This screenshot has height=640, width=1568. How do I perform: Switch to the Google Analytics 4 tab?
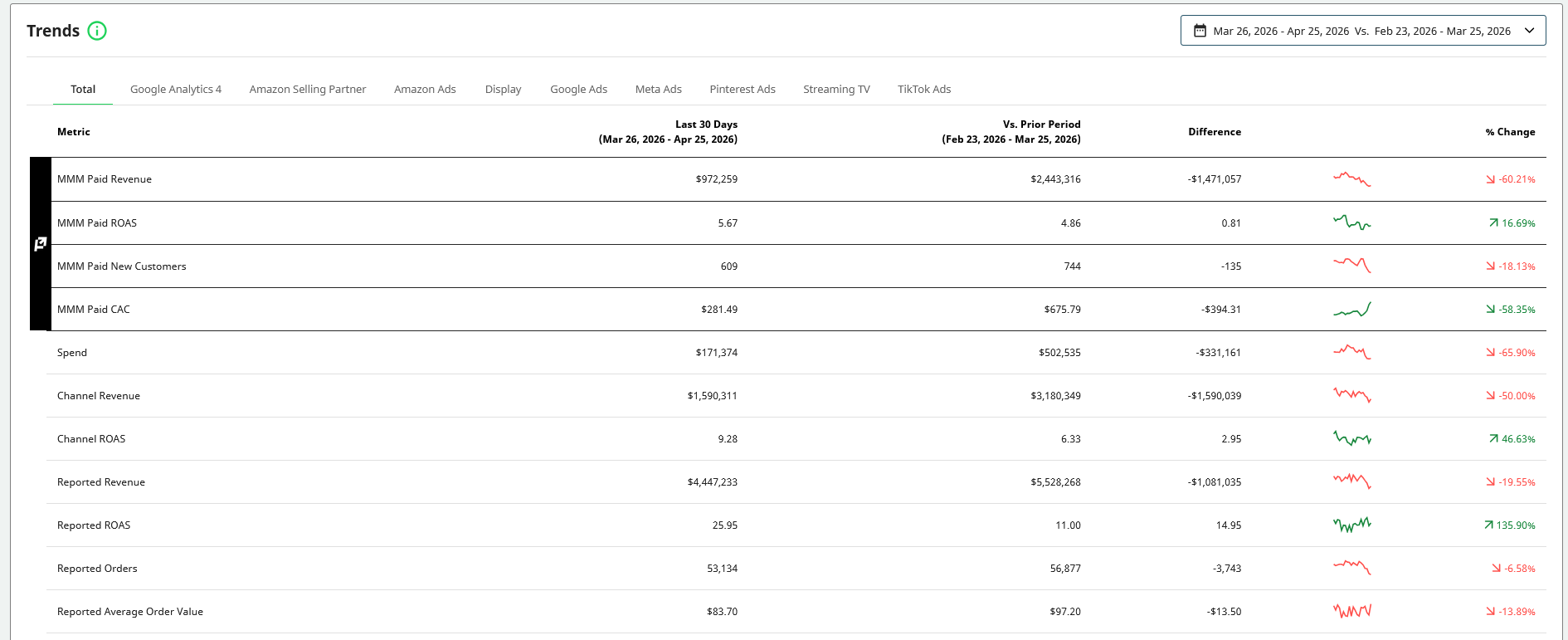(176, 90)
